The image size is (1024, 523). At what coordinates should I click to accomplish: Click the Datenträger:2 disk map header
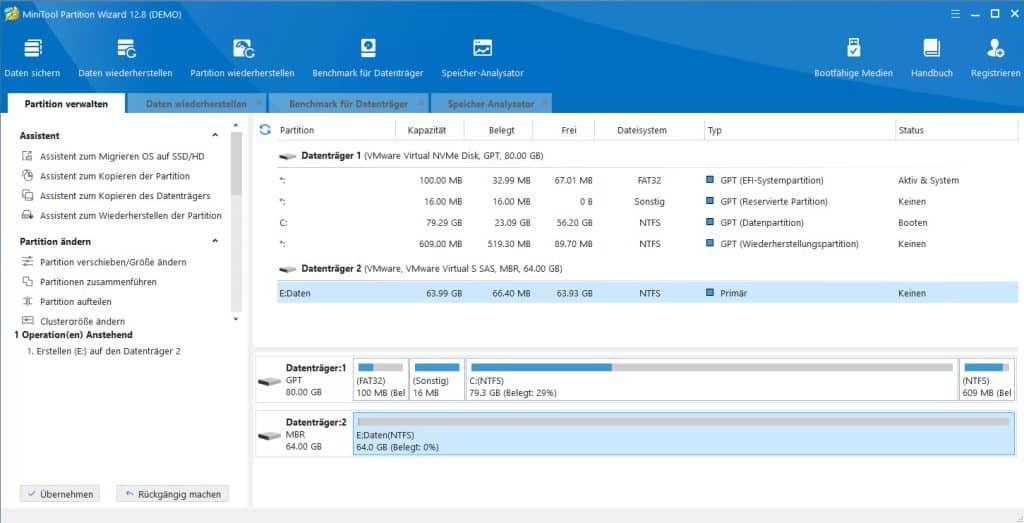click(x=304, y=434)
